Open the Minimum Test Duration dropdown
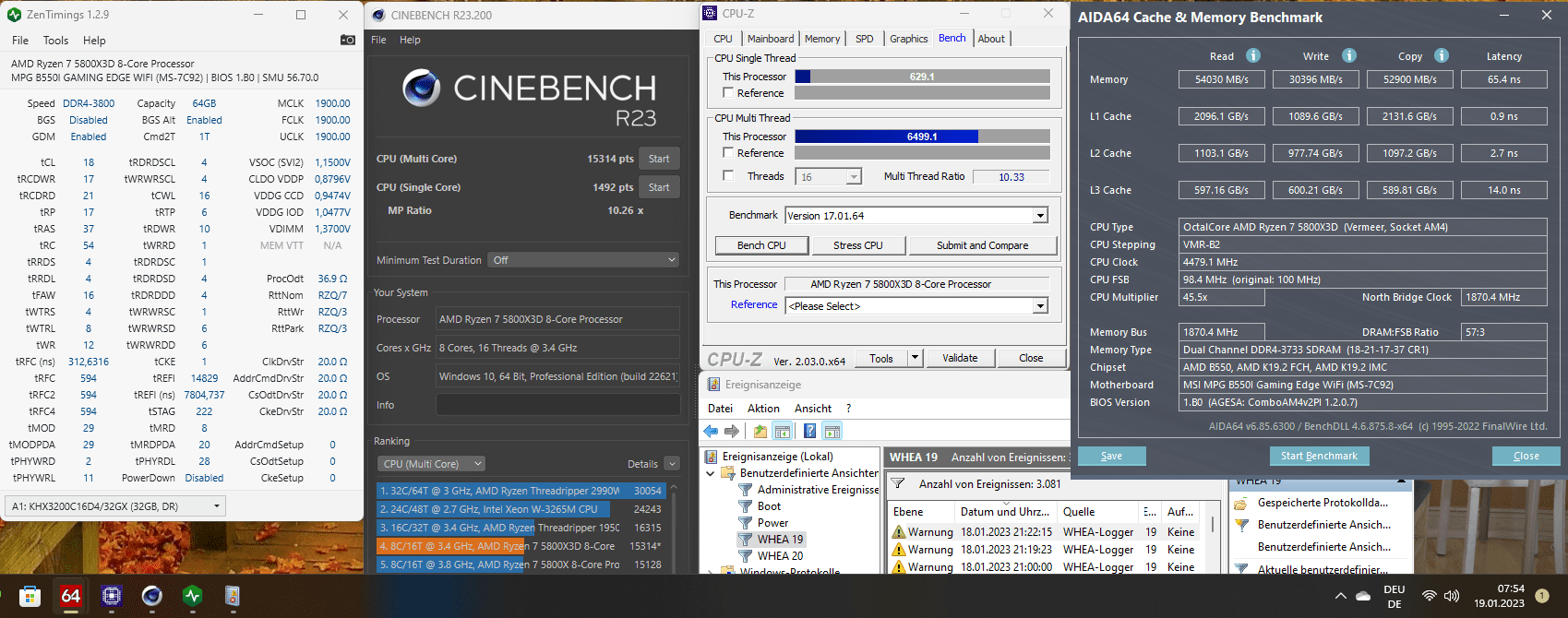Viewport: 1568px width, 618px height. click(584, 260)
